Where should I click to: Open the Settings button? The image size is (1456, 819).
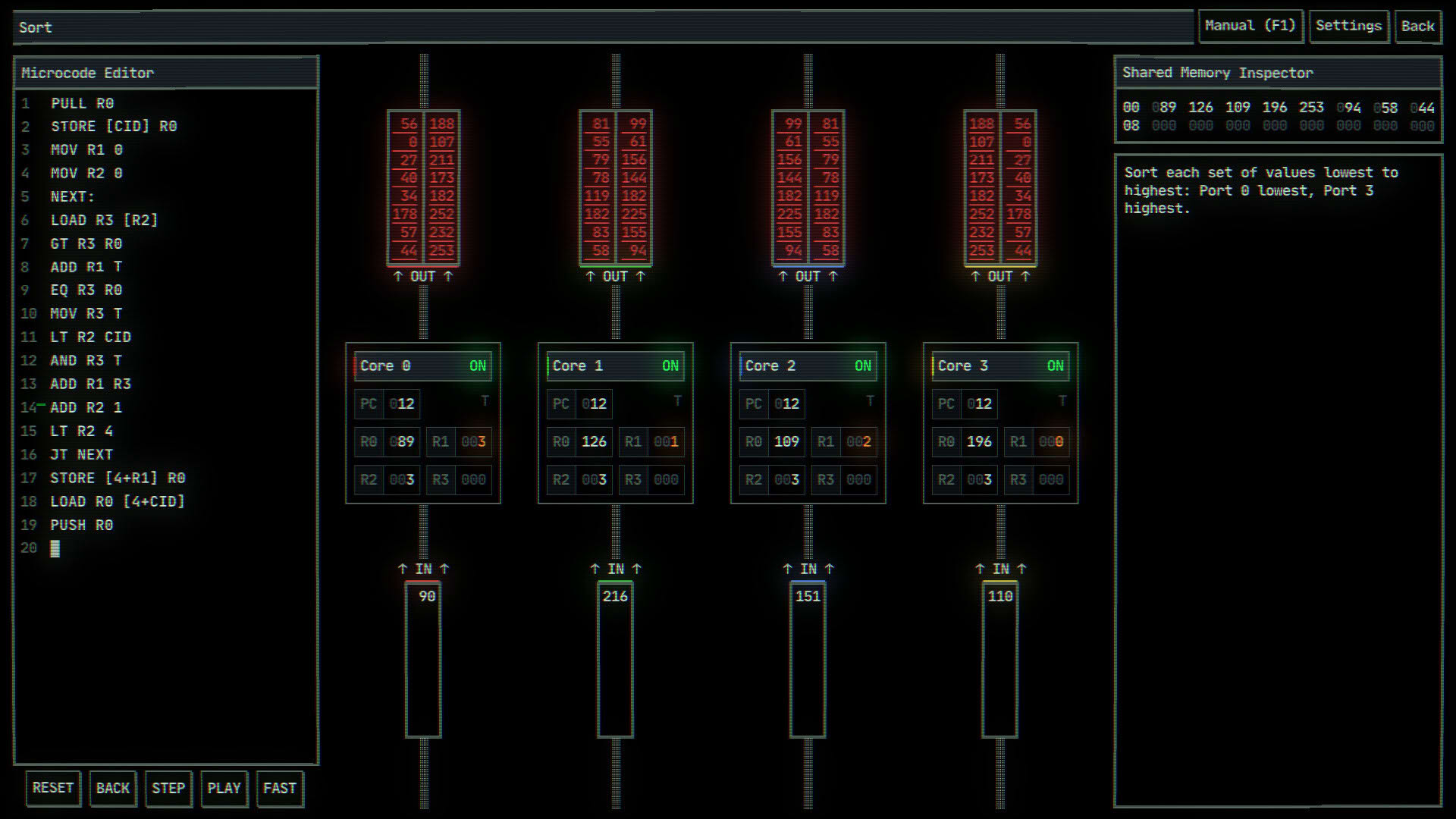click(1348, 26)
